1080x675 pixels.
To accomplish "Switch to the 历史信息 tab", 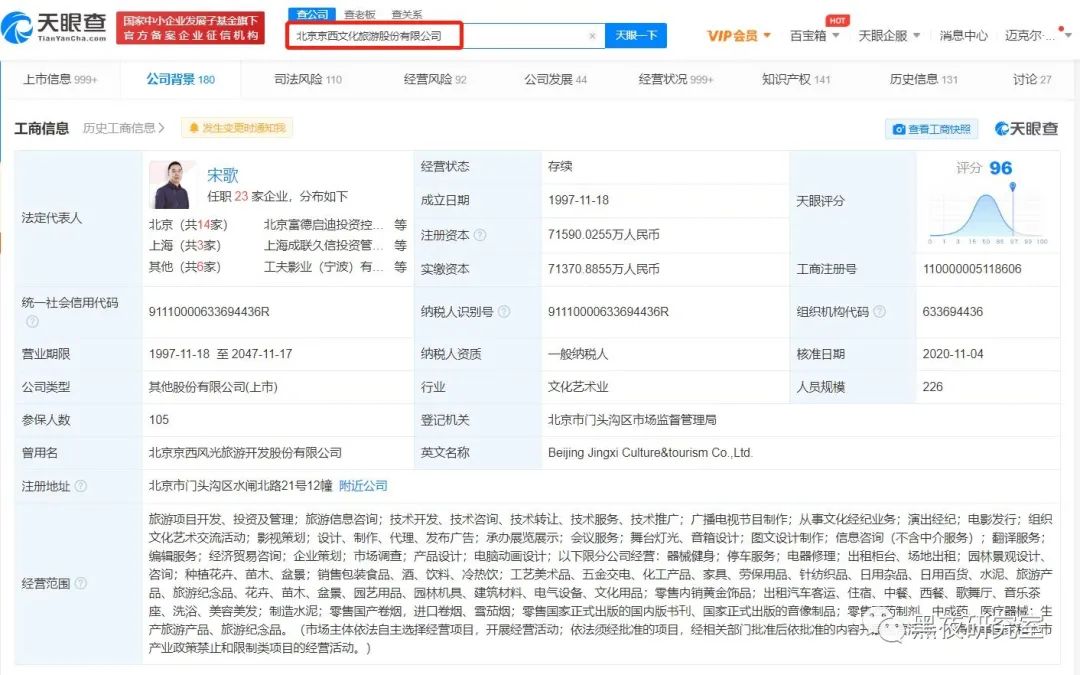I will click(924, 79).
